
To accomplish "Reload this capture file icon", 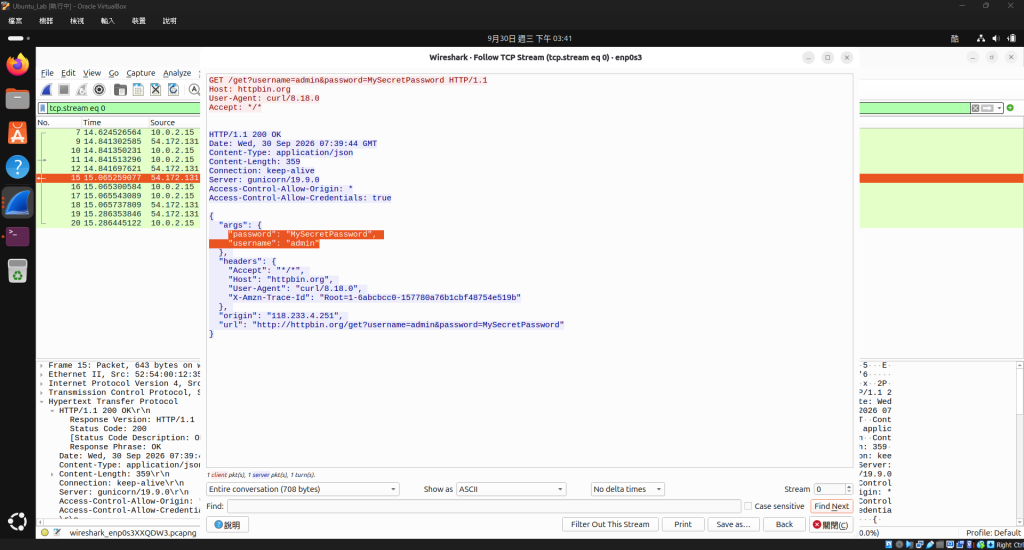I will click(x=173, y=89).
